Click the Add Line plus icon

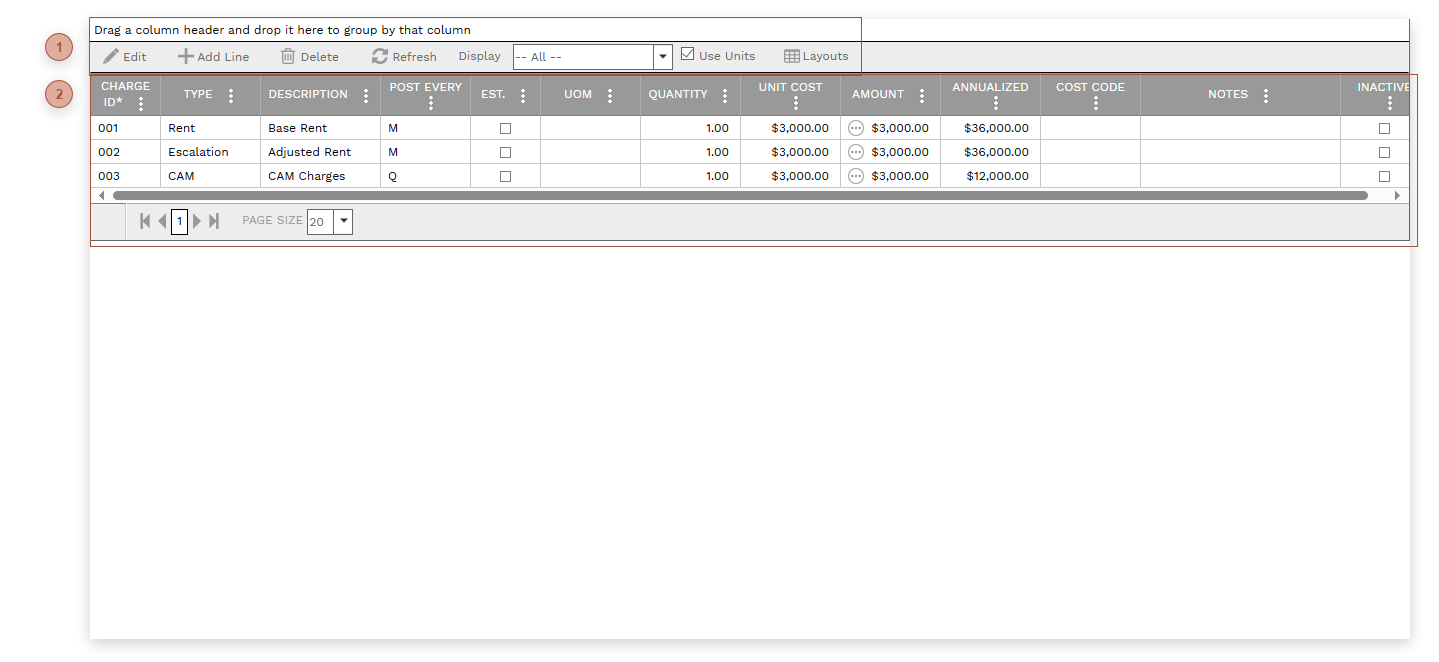click(x=184, y=56)
